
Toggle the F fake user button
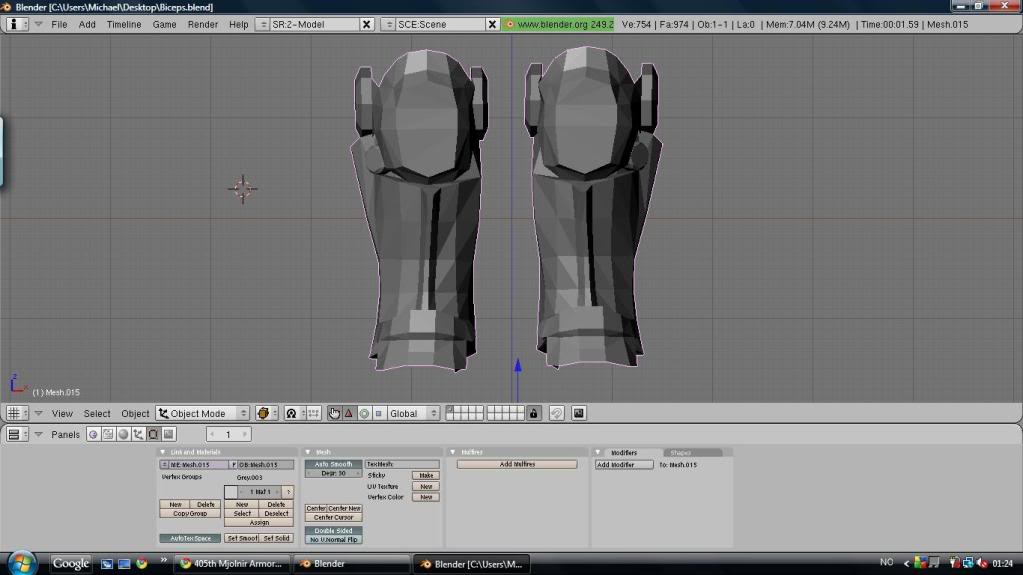[x=234, y=465]
